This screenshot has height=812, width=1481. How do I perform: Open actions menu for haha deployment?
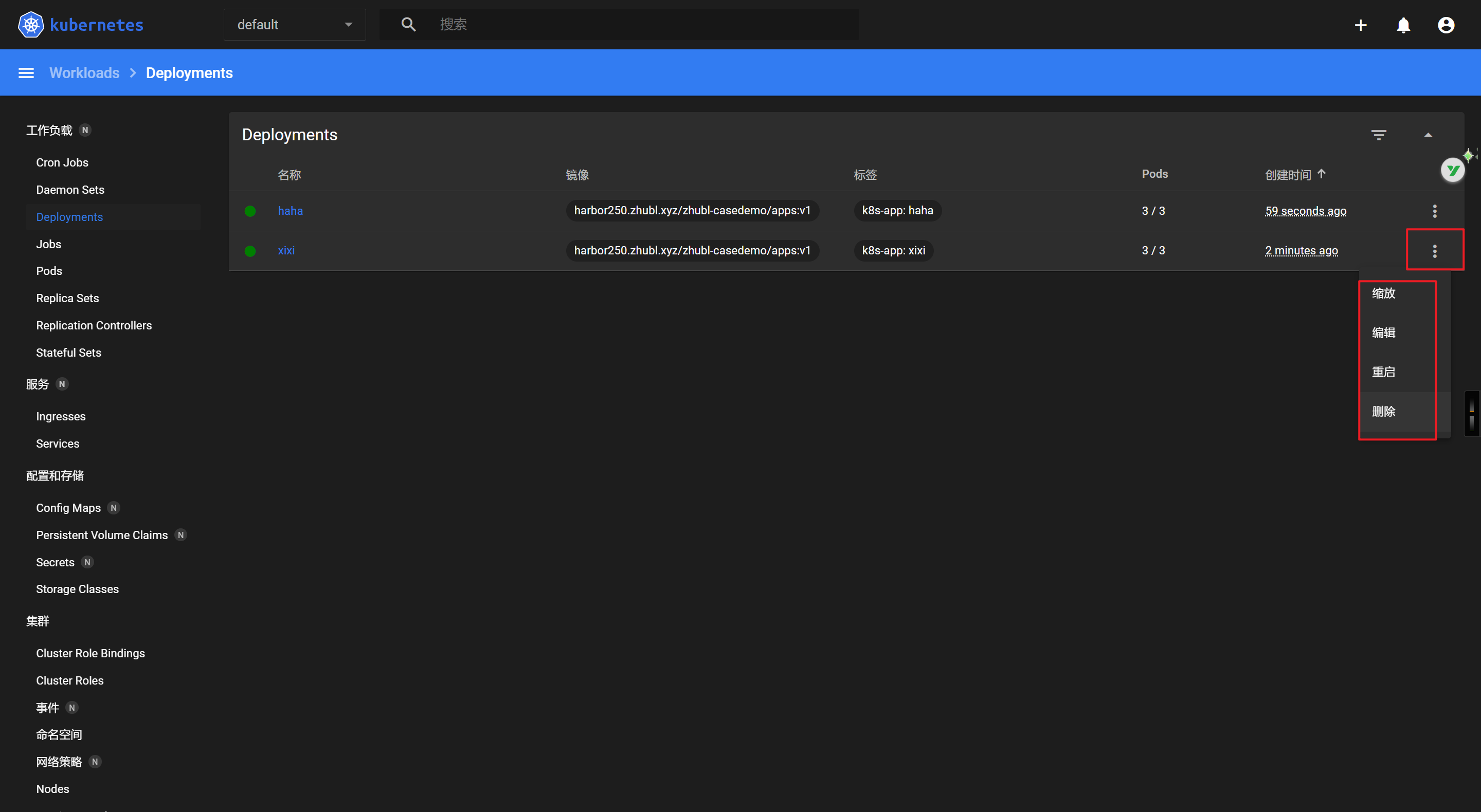click(1434, 211)
